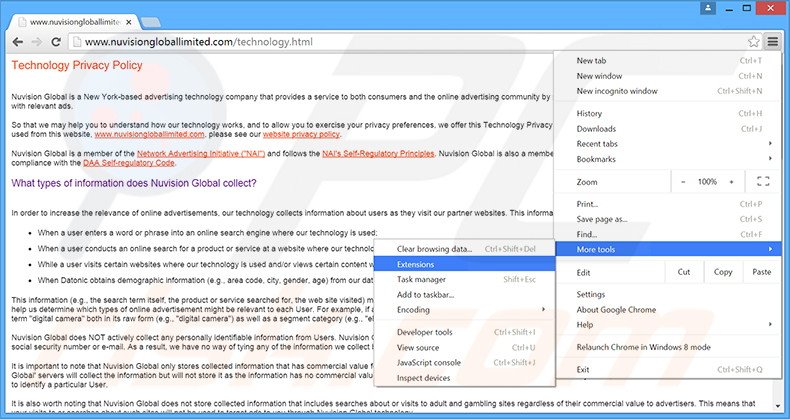Click the forward navigation arrow
The height and width of the screenshot is (419, 790).
tap(38, 42)
